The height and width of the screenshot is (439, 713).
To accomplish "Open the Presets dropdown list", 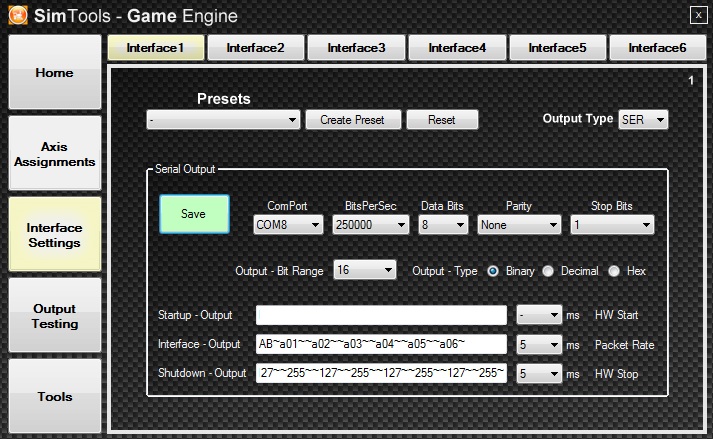I will coord(222,120).
